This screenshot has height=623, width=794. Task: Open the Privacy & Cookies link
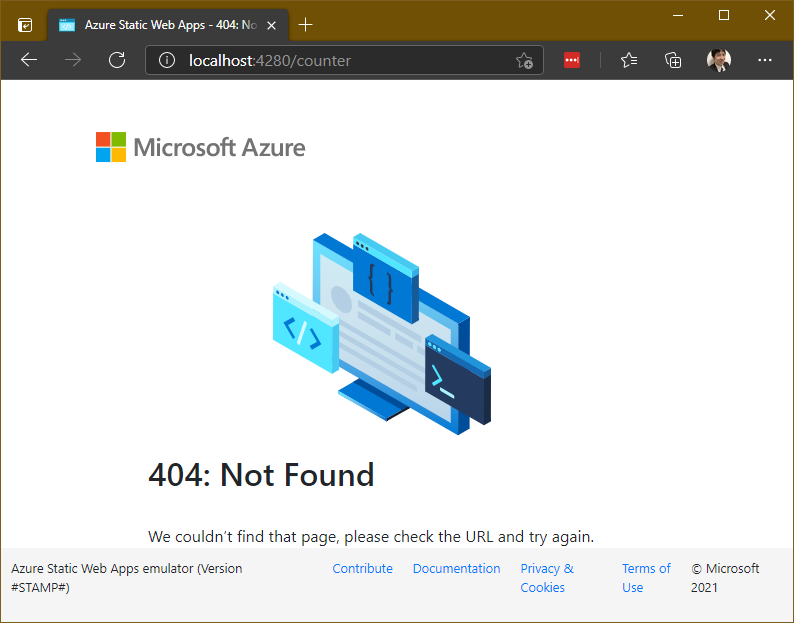[547, 578]
